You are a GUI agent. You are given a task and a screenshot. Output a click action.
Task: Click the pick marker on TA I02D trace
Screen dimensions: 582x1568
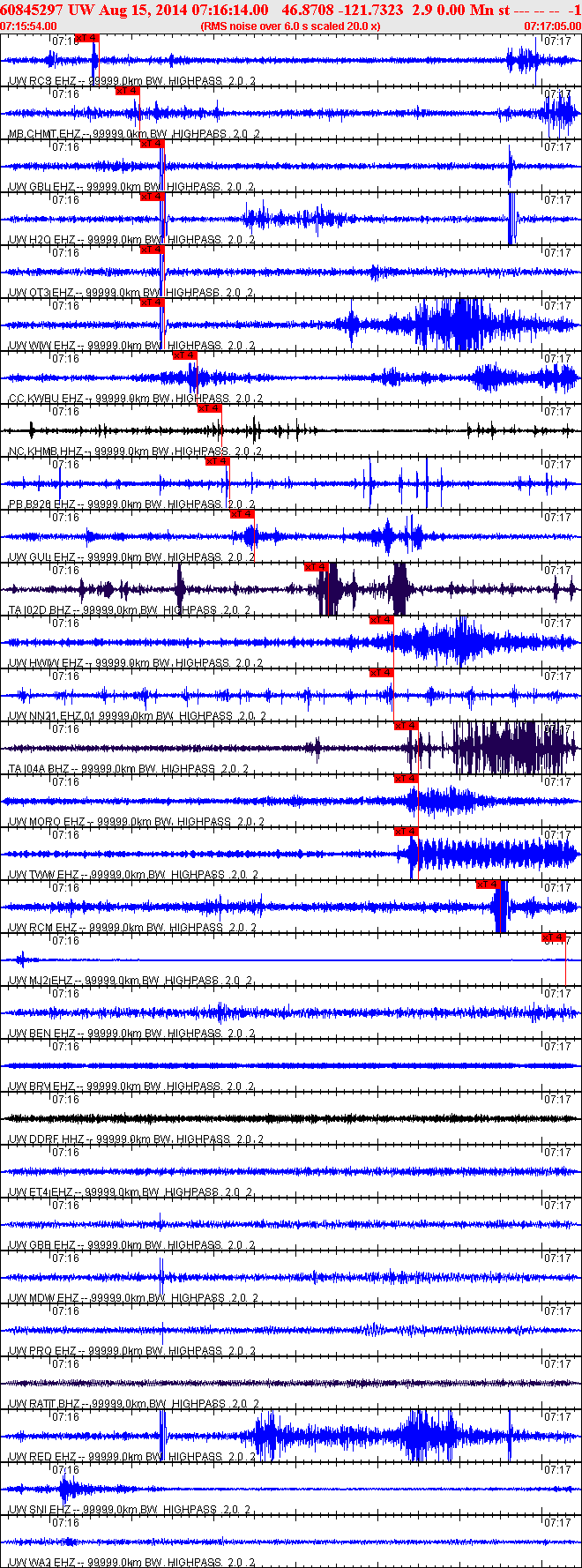[316, 567]
